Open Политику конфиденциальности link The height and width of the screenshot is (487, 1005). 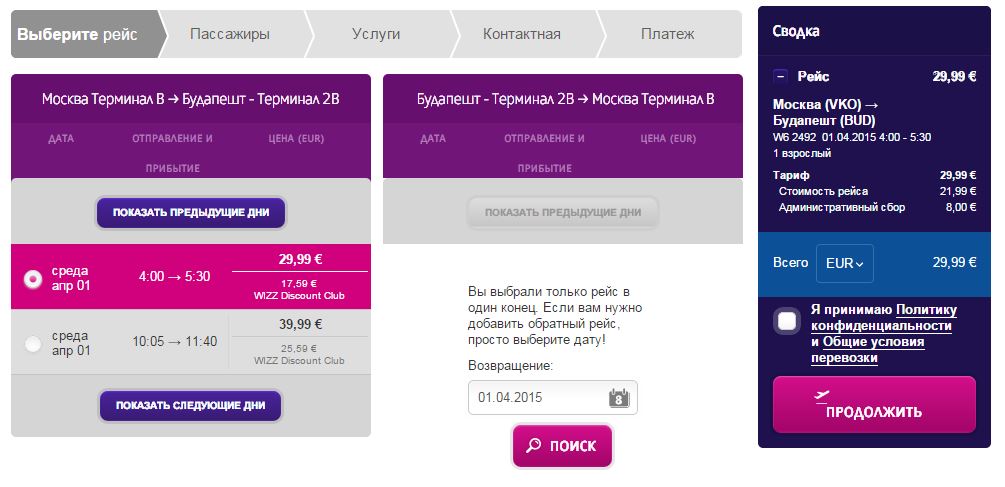(x=884, y=318)
